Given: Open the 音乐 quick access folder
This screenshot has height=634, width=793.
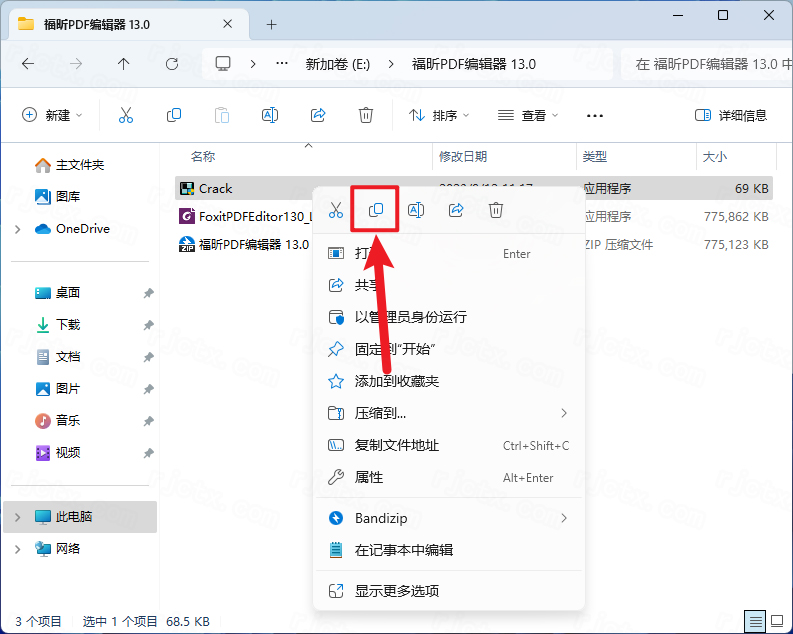Looking at the screenshot, I should pyautogui.click(x=57, y=421).
